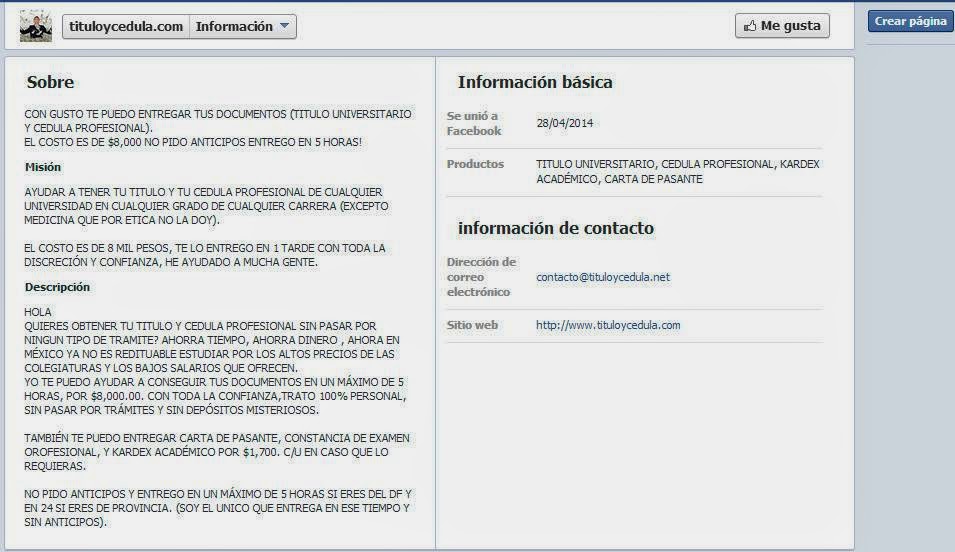The image size is (955, 552).
Task: Click the paragraph starting TAMBIÉN TE PUEDO ENTREGAR
Action: [x=217, y=452]
